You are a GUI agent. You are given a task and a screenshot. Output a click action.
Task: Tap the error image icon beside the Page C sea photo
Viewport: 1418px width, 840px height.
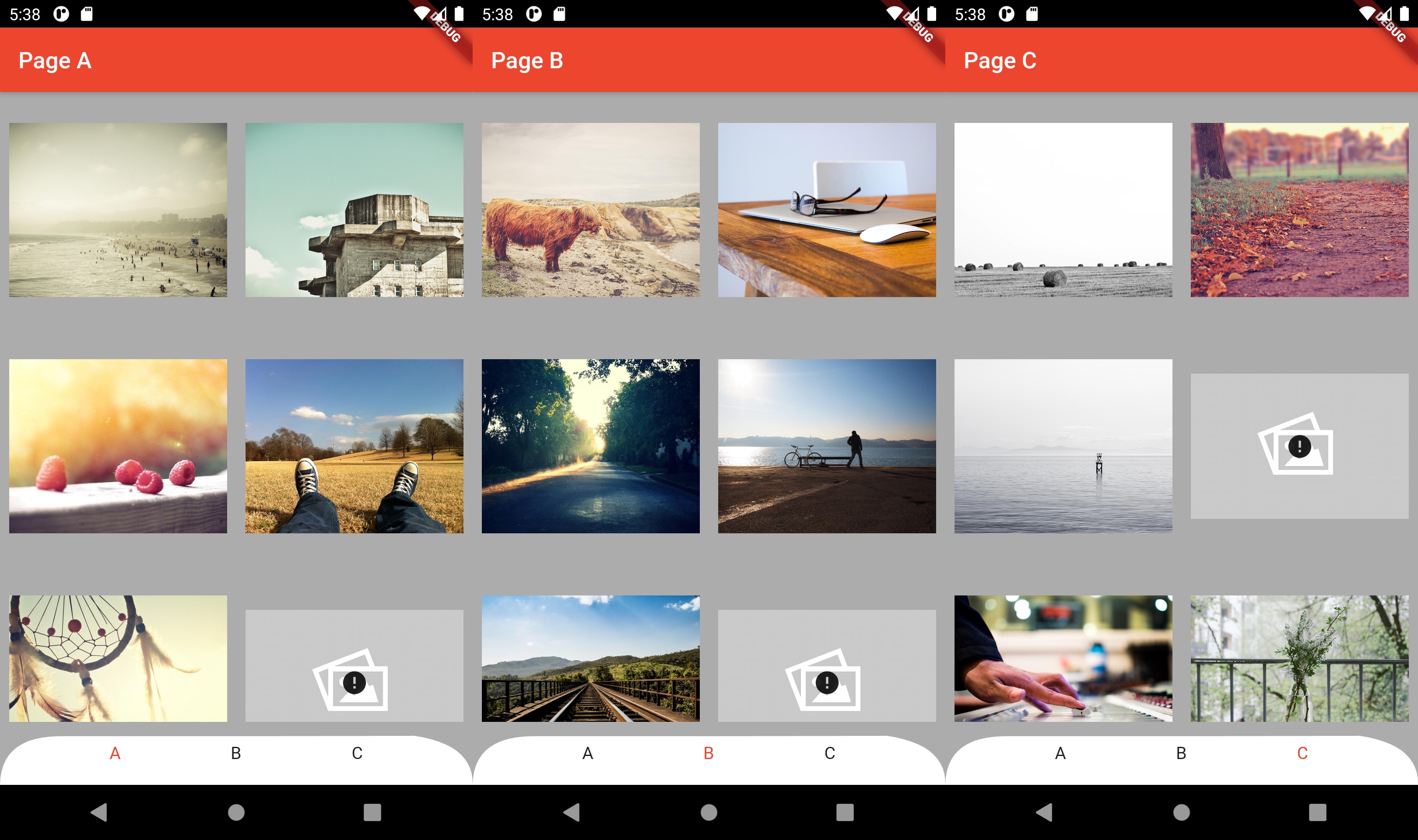pos(1299,447)
